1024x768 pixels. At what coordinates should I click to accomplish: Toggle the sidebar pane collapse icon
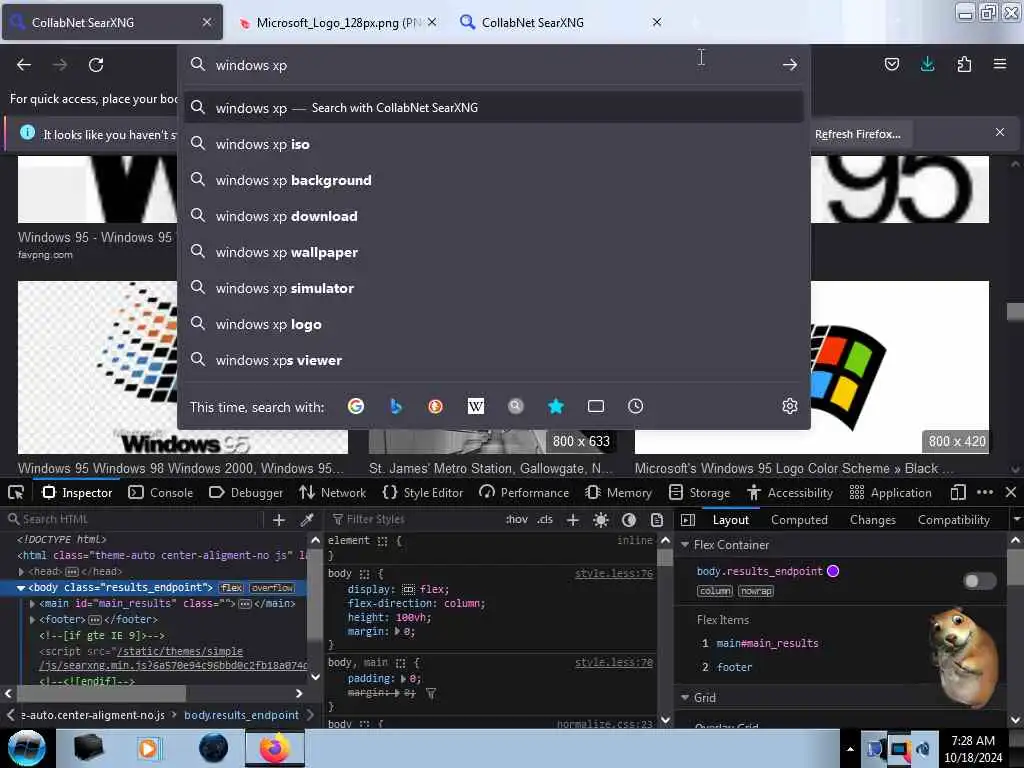tap(688, 520)
